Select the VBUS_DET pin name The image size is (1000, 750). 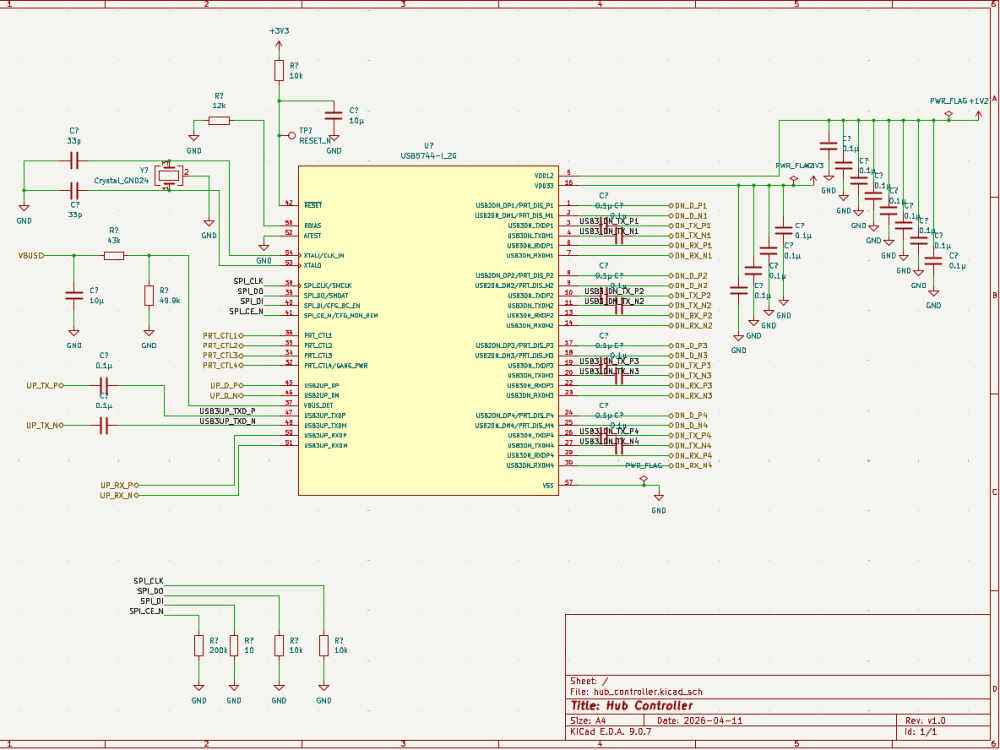(x=318, y=406)
